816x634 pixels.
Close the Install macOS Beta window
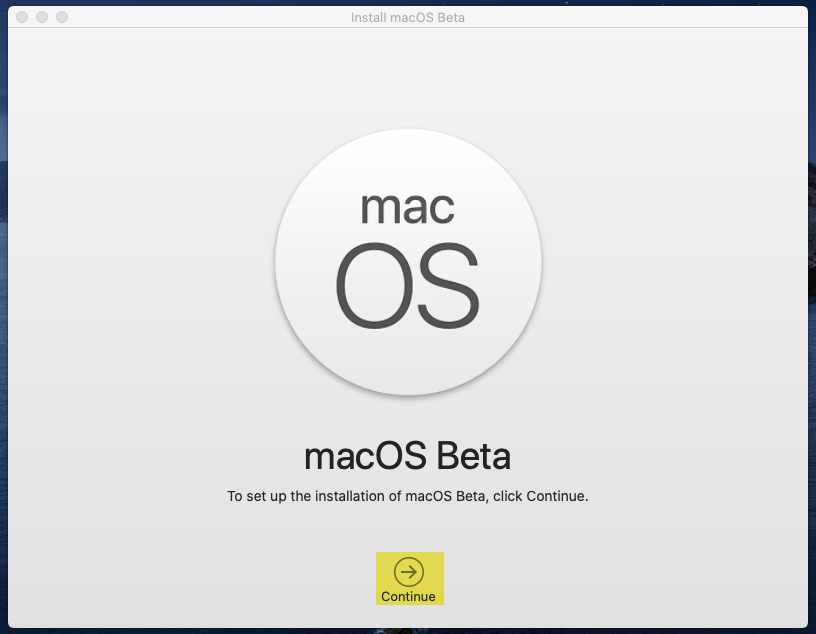22,17
